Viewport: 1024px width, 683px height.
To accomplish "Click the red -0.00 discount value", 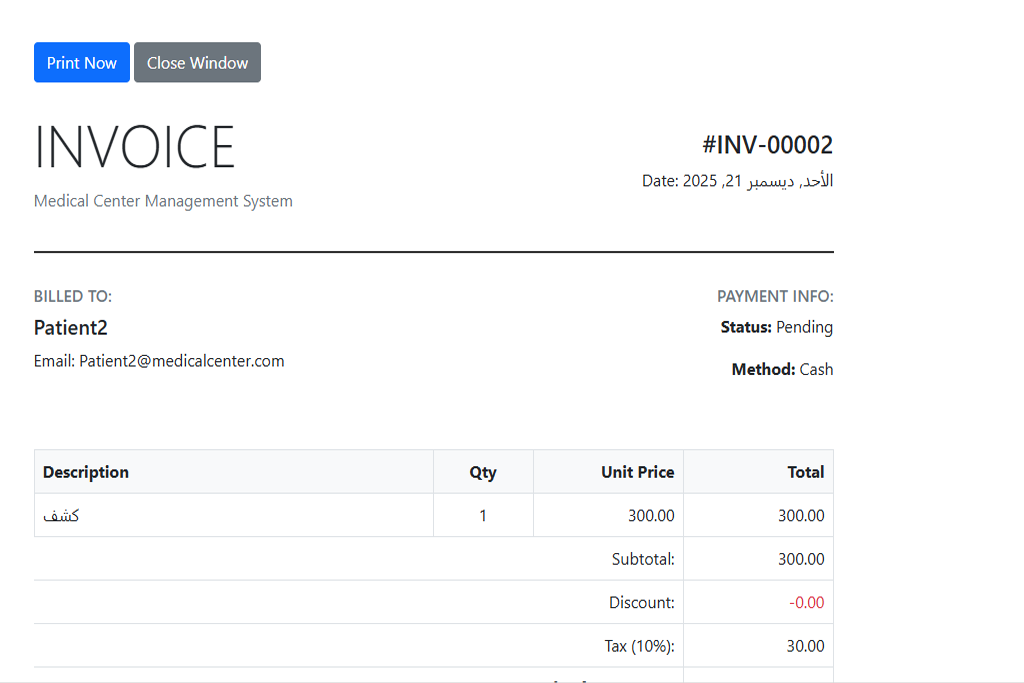I will click(x=806, y=602).
